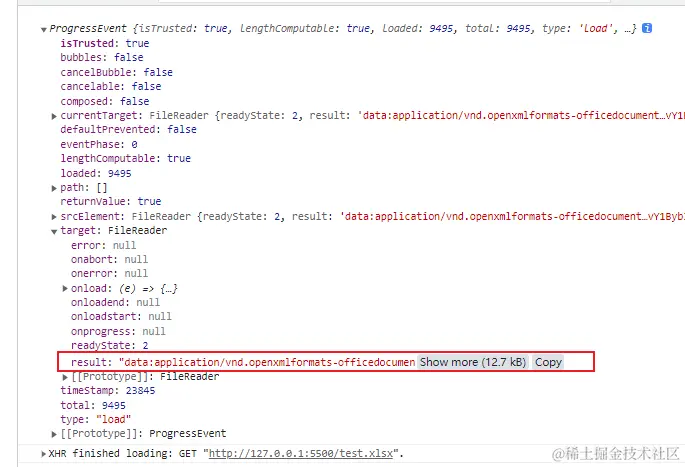Screen dimensions: 685x467
Task: Open the http://127.0.0.1:5500/test.xlsx link
Action: tap(301, 453)
